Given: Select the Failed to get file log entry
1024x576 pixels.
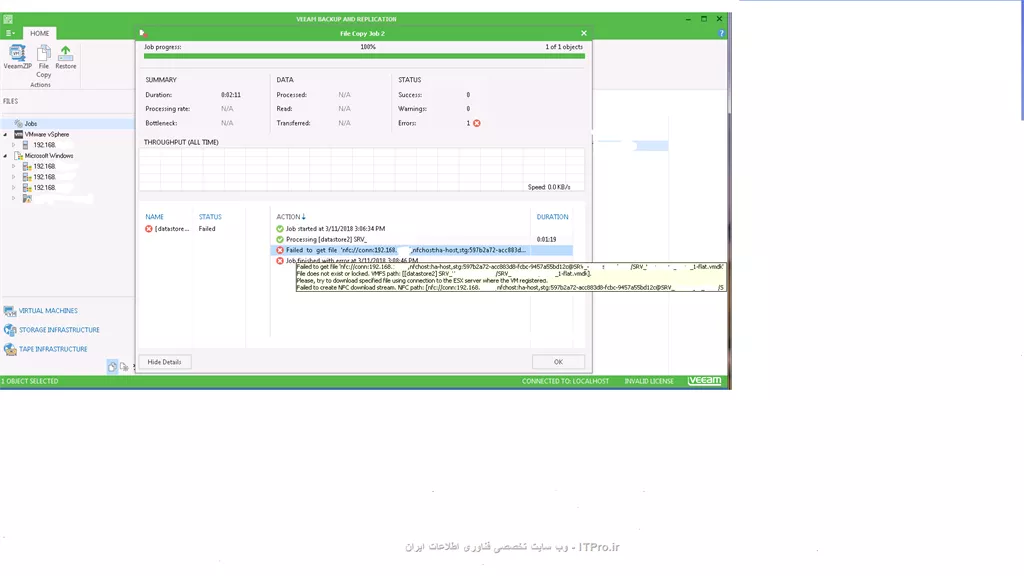Looking at the screenshot, I should coord(421,250).
